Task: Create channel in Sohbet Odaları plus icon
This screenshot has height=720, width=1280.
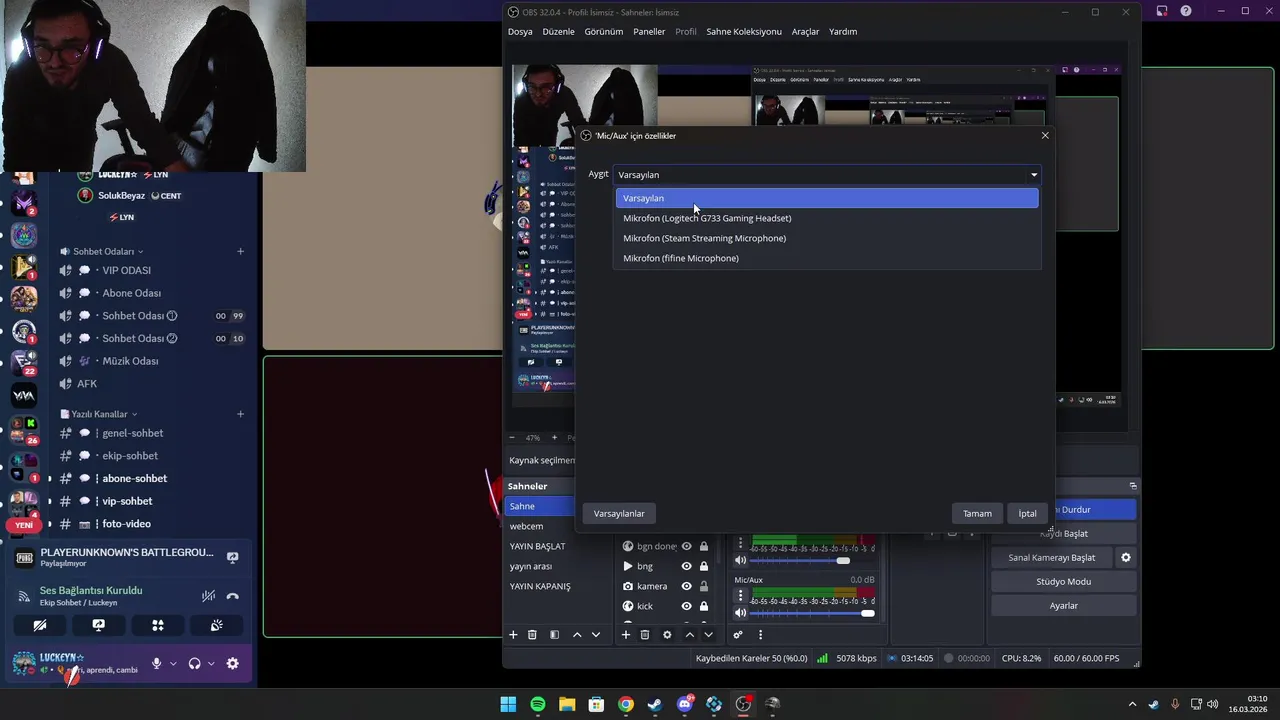Action: coord(240,251)
